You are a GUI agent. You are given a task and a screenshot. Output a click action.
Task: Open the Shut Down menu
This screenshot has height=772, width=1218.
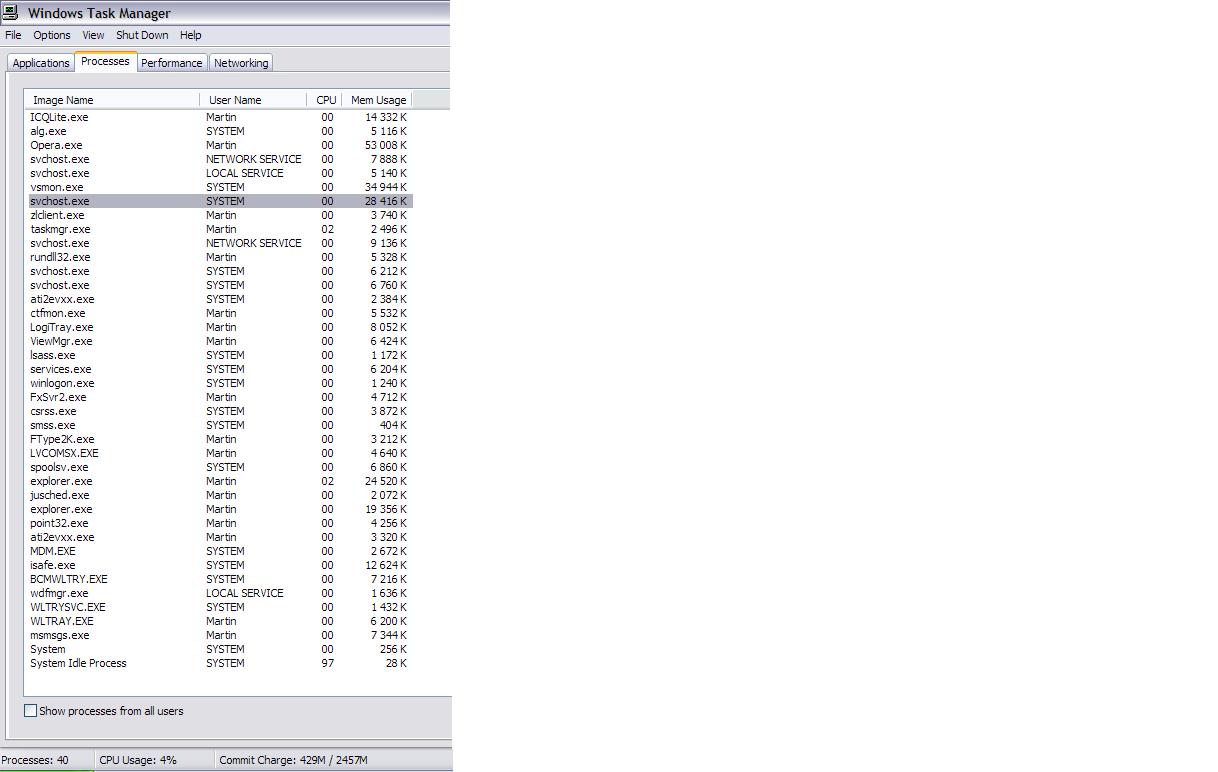pos(142,35)
